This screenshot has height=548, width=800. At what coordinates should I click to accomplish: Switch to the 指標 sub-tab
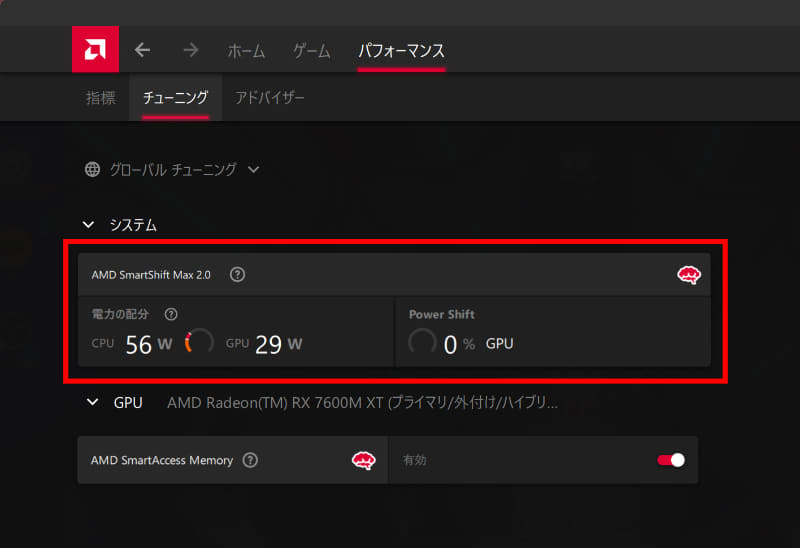101,97
